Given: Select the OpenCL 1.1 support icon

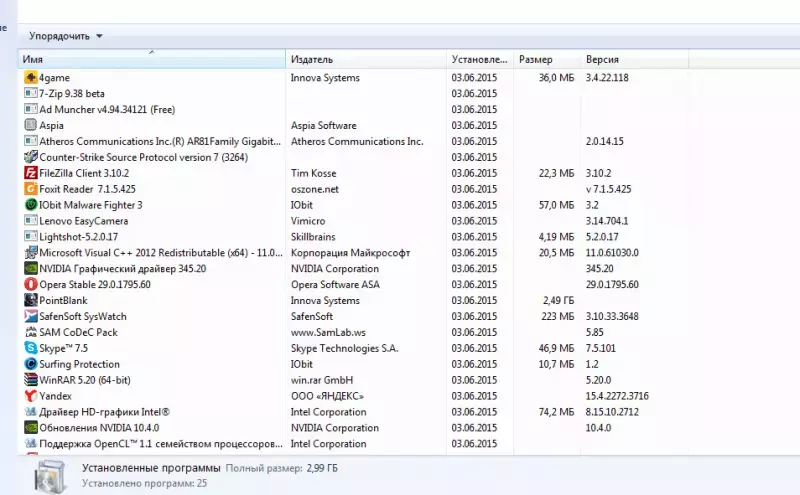Looking at the screenshot, I should coord(31,443).
